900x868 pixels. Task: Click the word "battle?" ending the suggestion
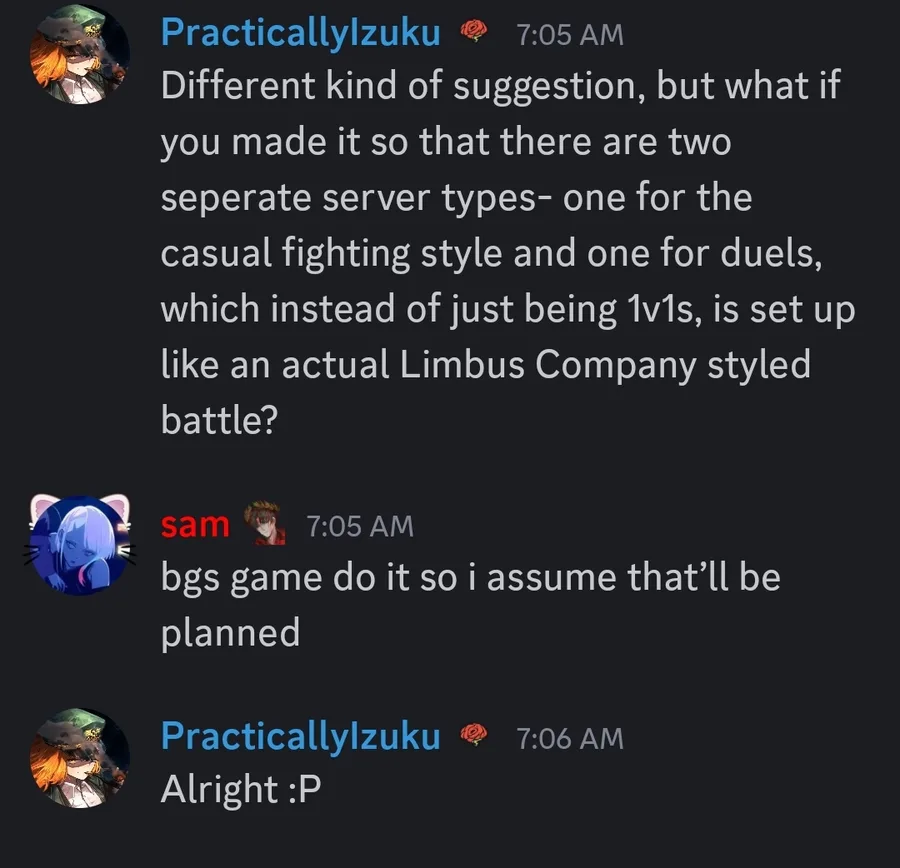tap(218, 421)
